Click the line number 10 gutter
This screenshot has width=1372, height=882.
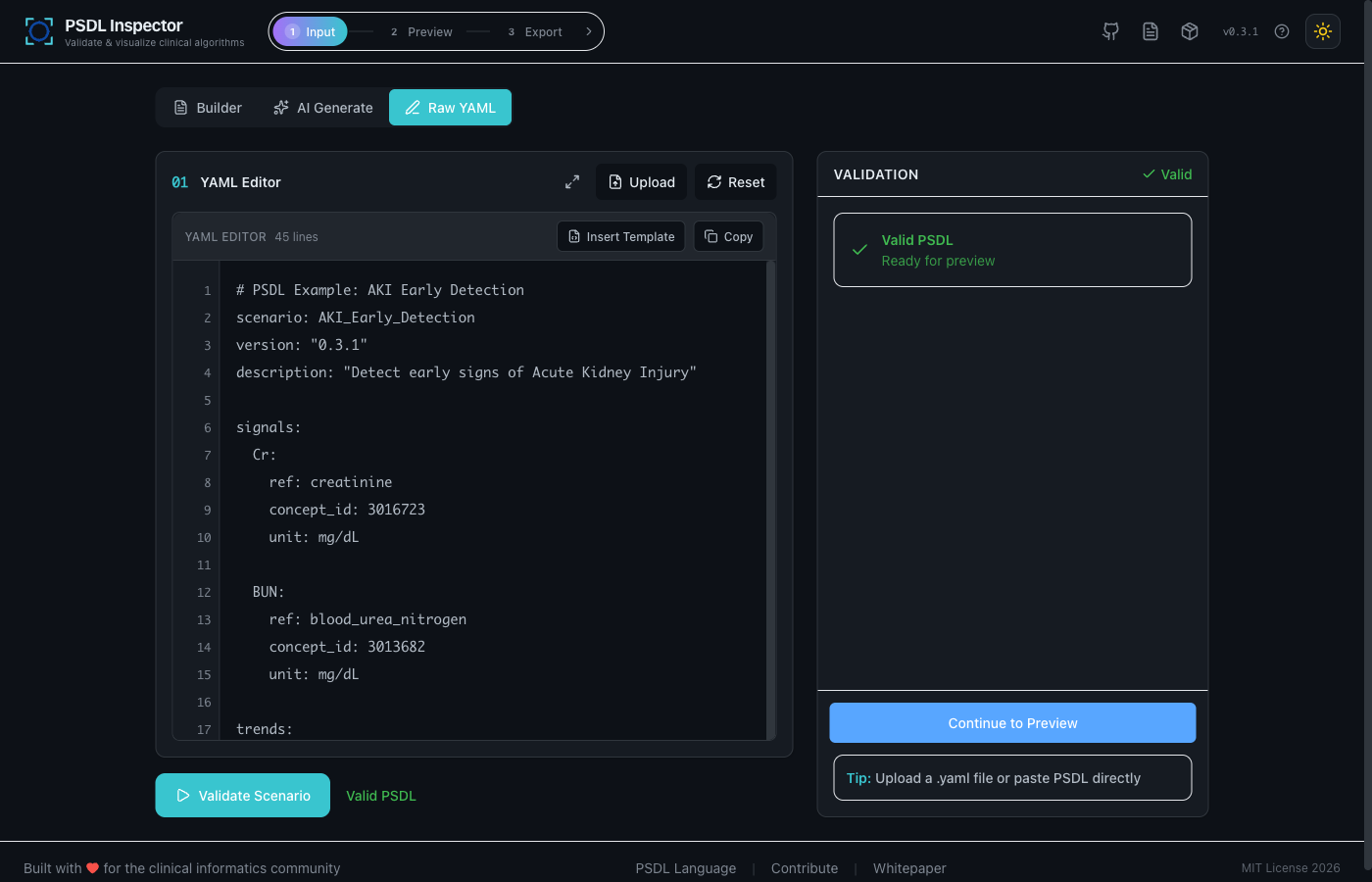204,537
